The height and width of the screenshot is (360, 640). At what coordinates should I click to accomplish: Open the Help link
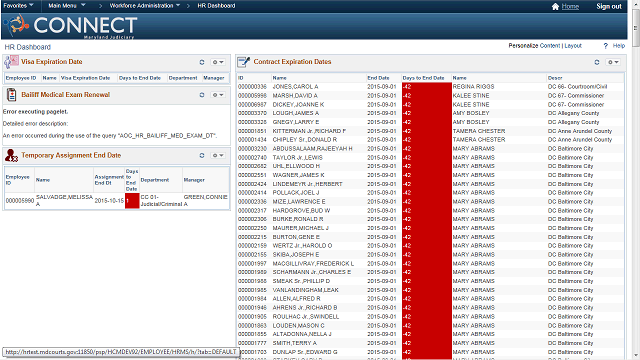pos(619,46)
